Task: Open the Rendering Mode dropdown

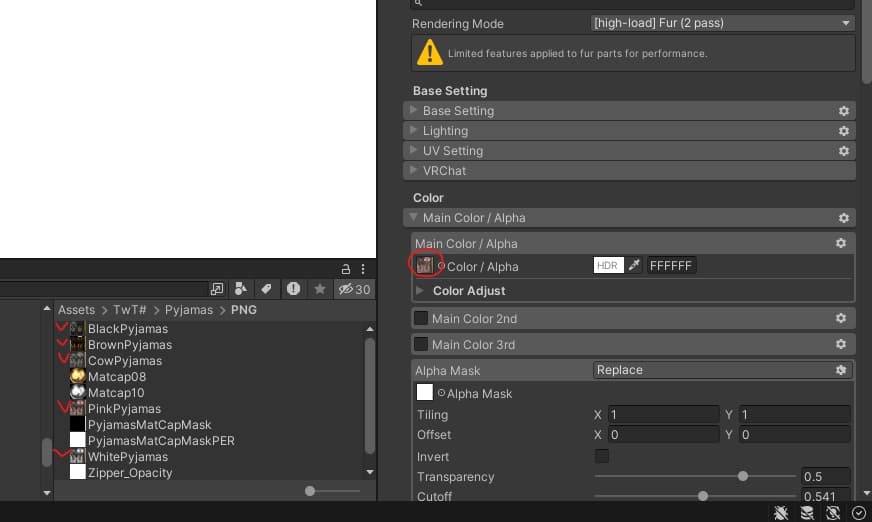Action: coord(722,23)
